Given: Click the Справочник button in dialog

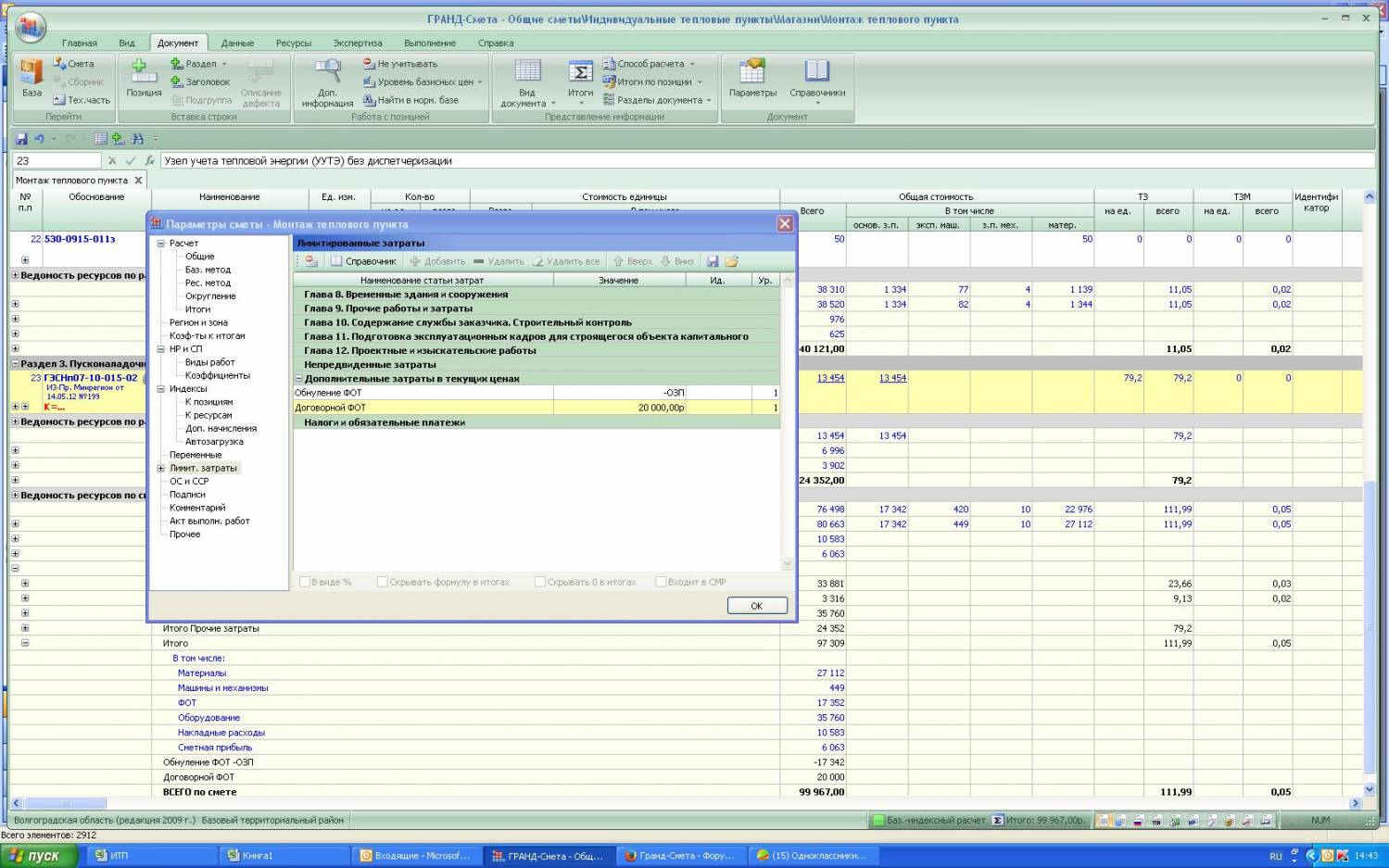Looking at the screenshot, I should point(364,262).
